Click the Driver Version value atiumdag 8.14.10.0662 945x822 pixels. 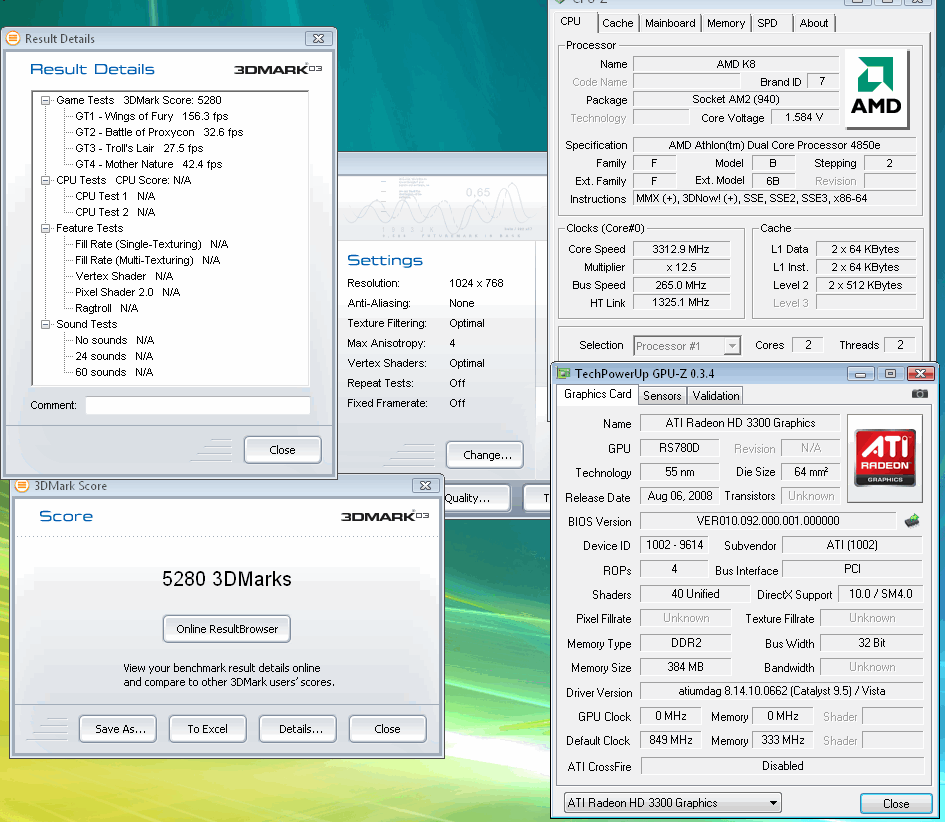click(781, 691)
